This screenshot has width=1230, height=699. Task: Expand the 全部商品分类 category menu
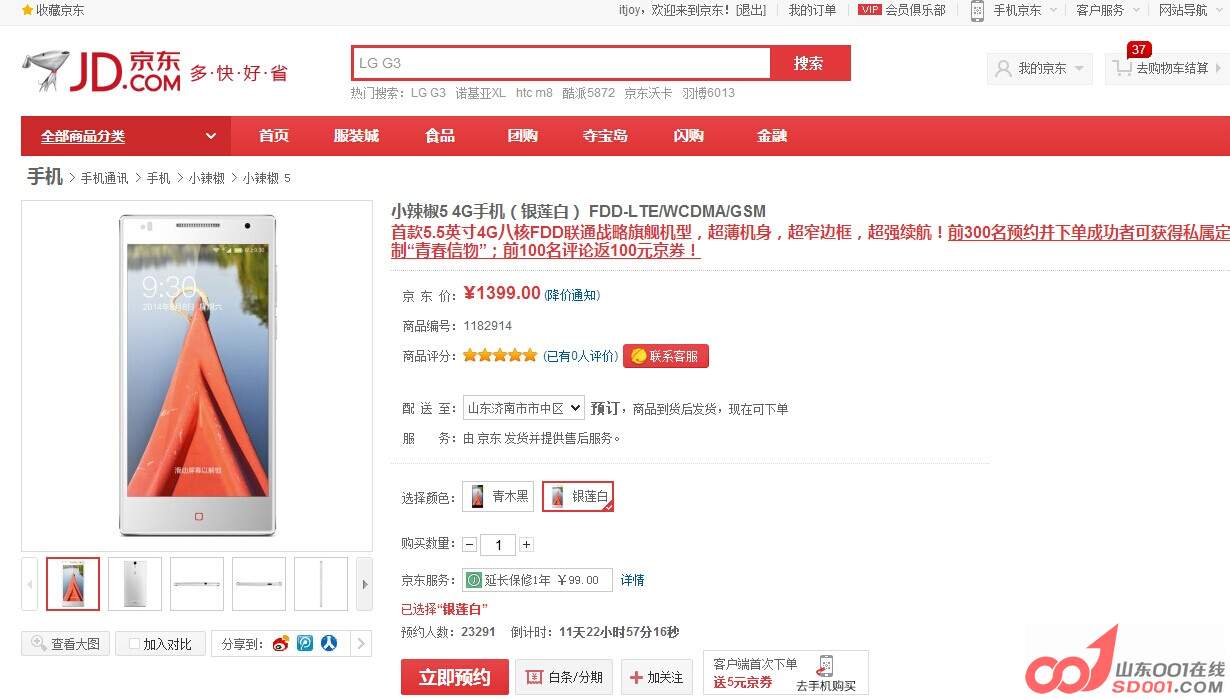click(x=126, y=136)
